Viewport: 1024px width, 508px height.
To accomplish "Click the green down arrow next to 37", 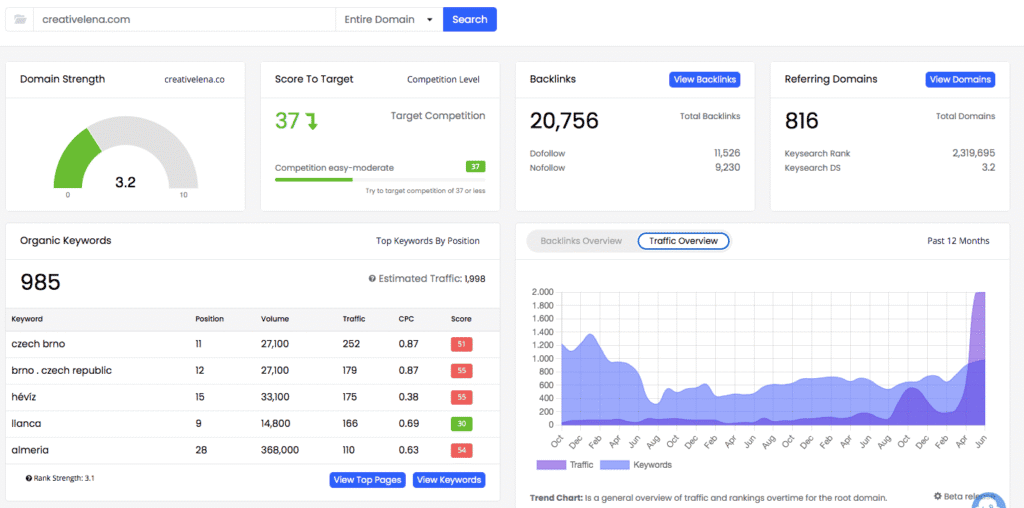I will pos(312,121).
